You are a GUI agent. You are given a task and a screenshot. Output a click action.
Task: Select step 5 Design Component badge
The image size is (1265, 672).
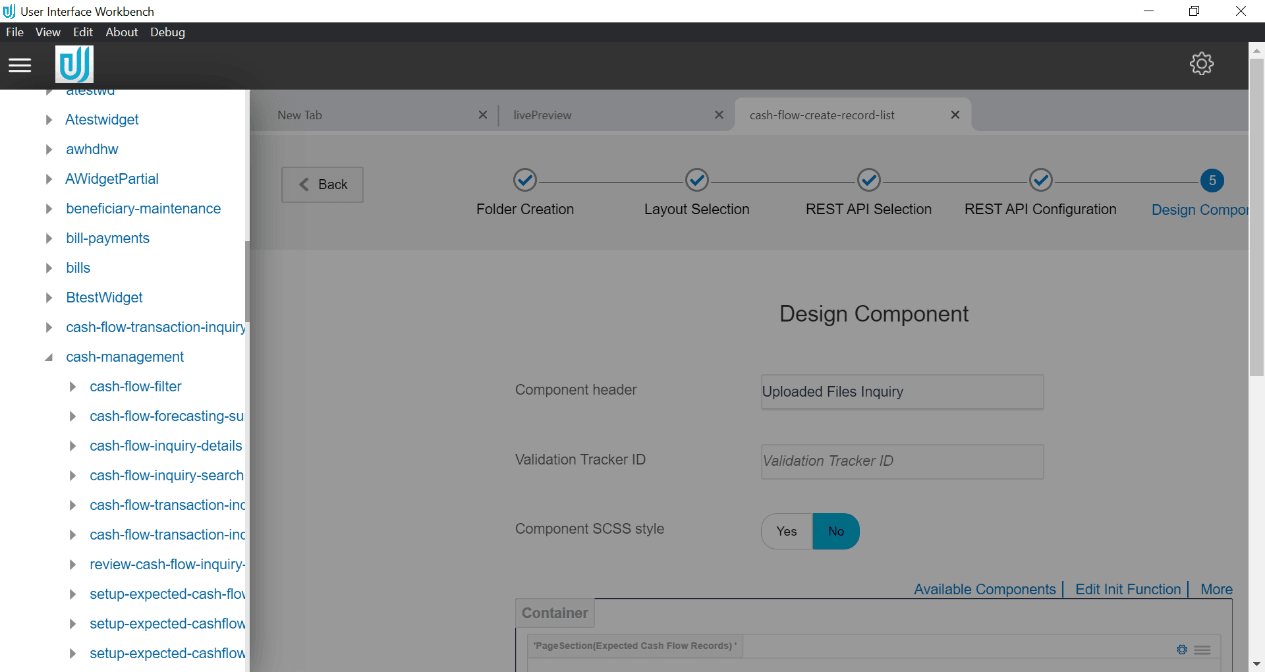[x=1212, y=181]
